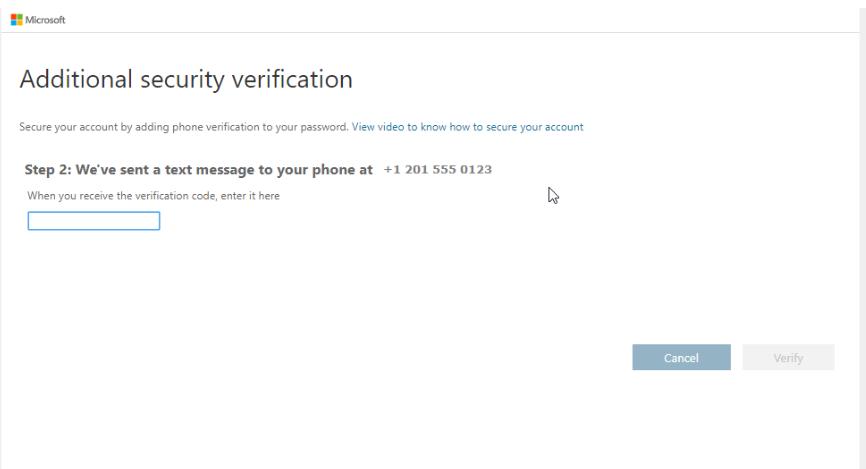866x469 pixels.
Task: Click 'We've sent a text message' text
Action: pyautogui.click(x=170, y=170)
